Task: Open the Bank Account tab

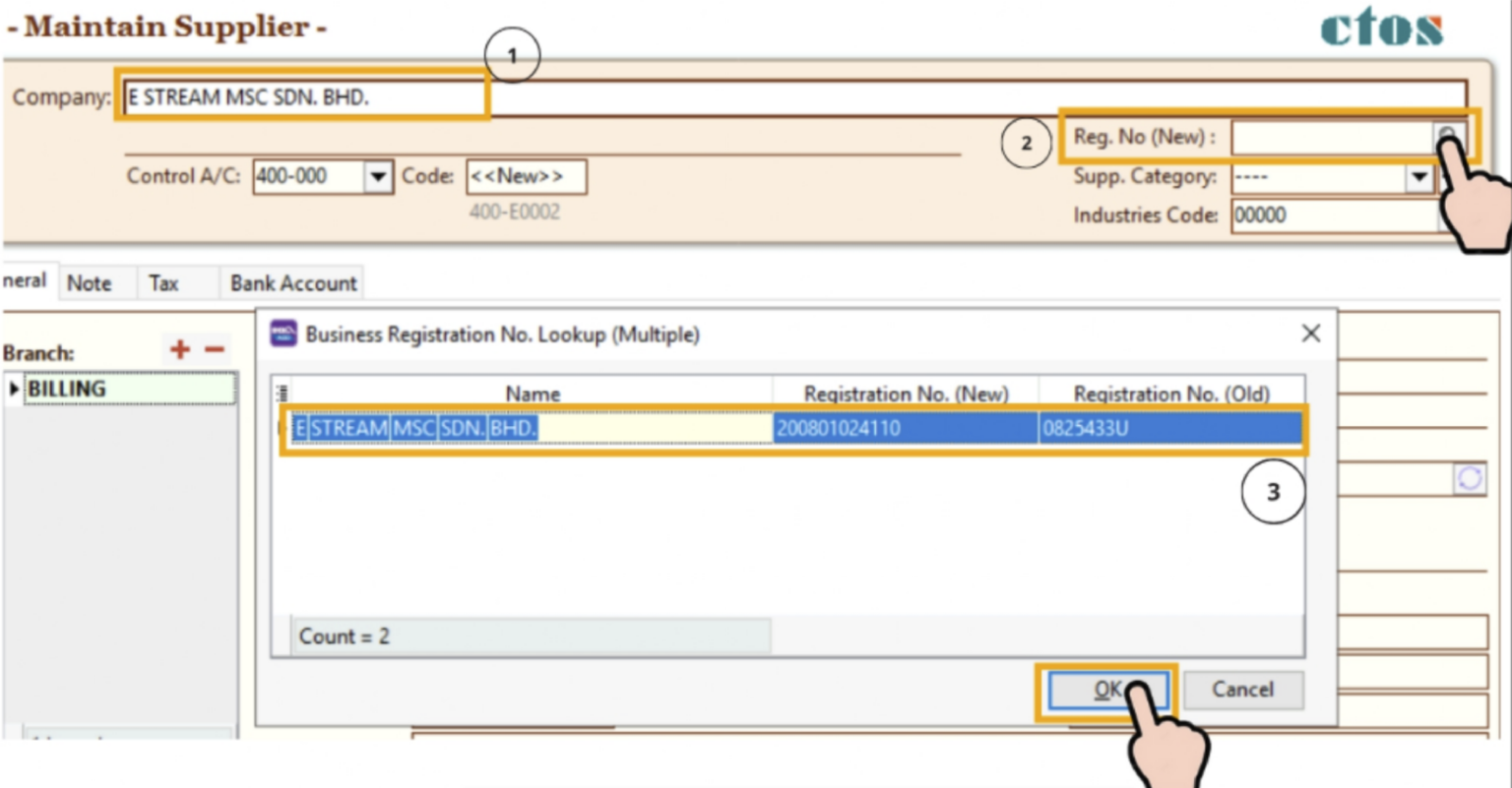Action: click(x=292, y=283)
